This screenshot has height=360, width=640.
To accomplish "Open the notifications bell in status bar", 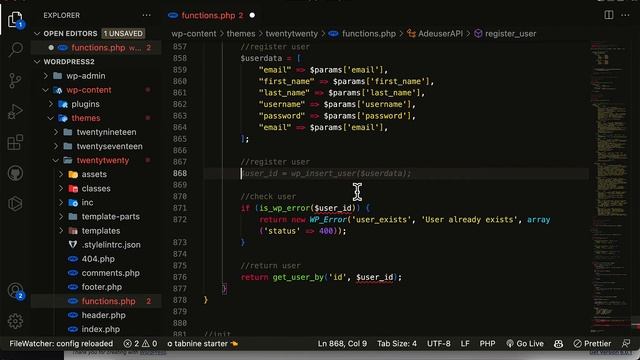I will [626, 344].
